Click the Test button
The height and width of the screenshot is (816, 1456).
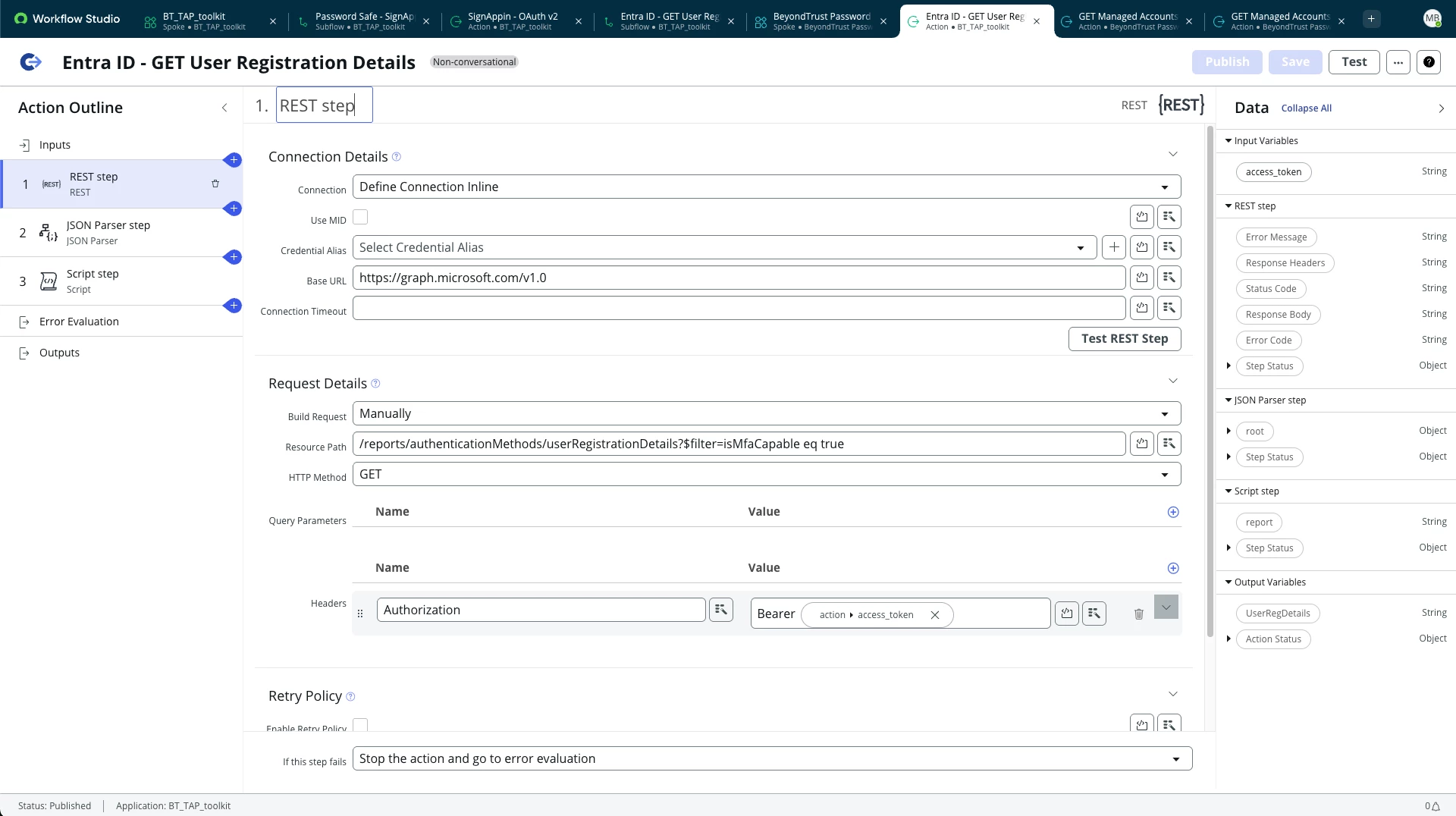click(1354, 62)
